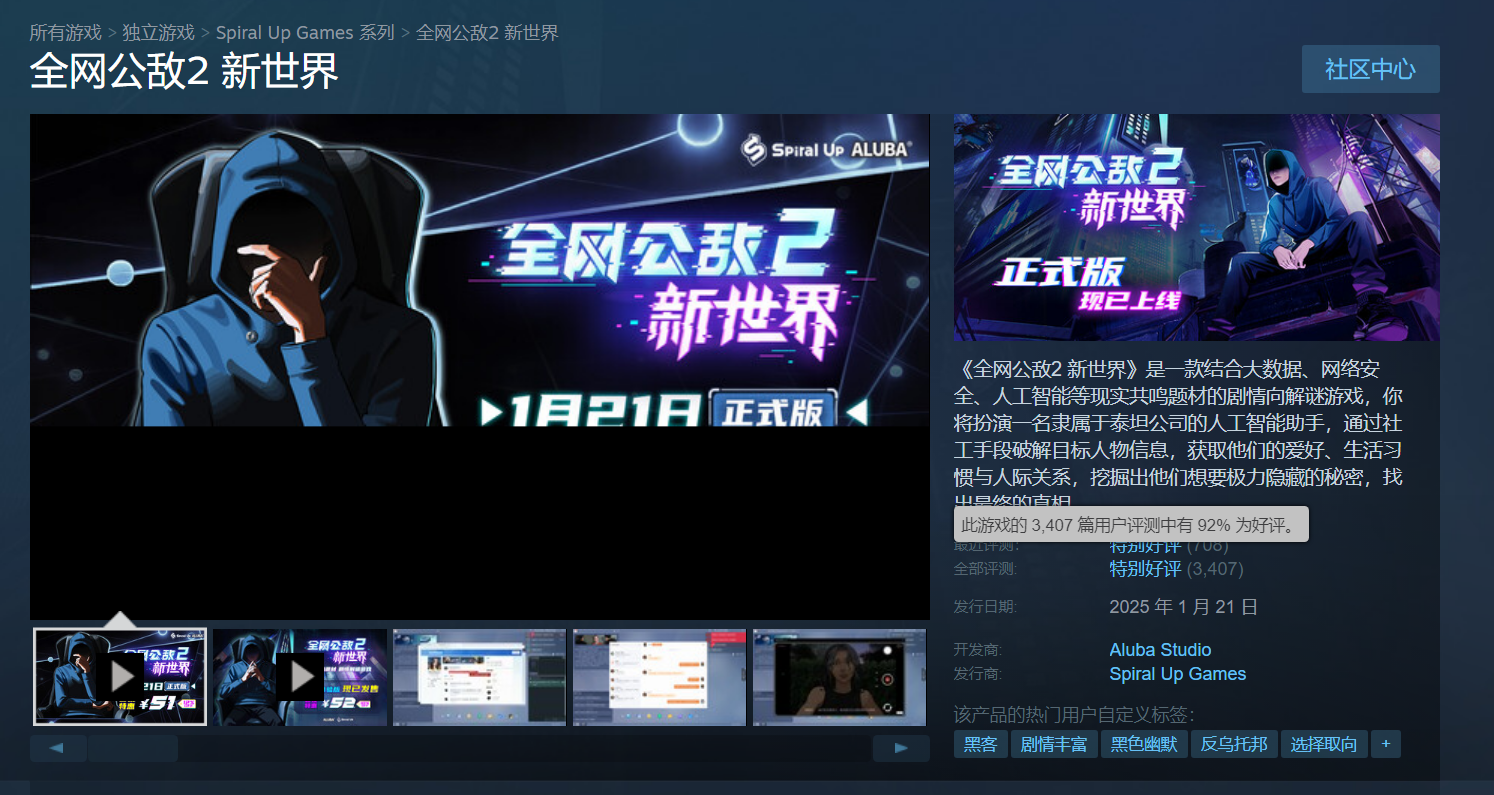Click the game header capsule image
Image resolution: width=1494 pixels, height=795 pixels.
pyautogui.click(x=1197, y=227)
